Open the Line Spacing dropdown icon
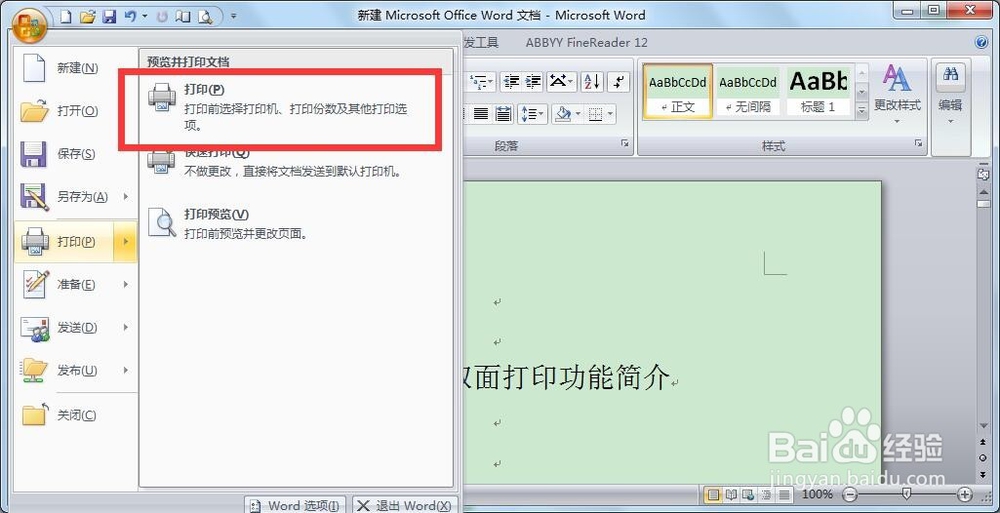Viewport: 1000px width, 513px height. tap(532, 114)
